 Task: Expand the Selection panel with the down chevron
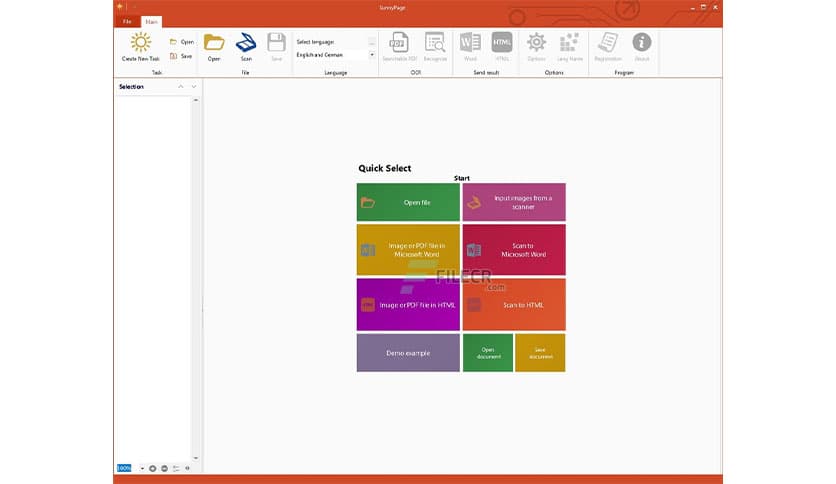coord(194,87)
